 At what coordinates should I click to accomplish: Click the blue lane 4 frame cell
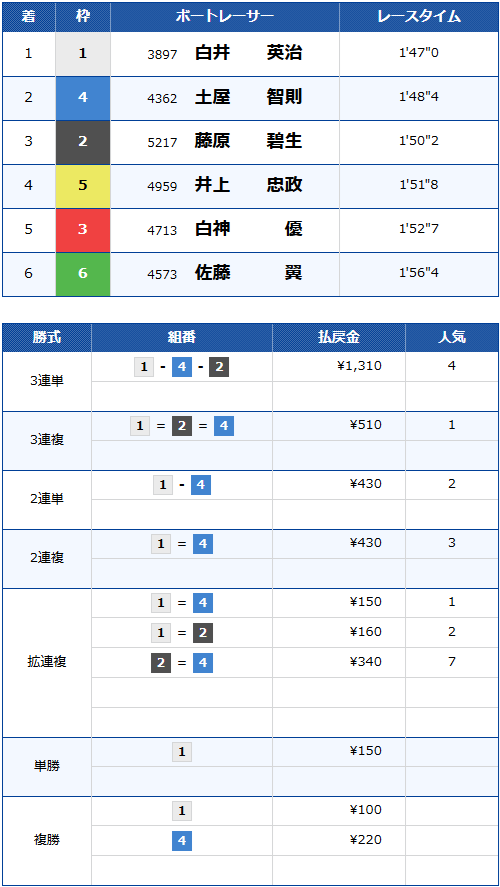pyautogui.click(x=83, y=98)
